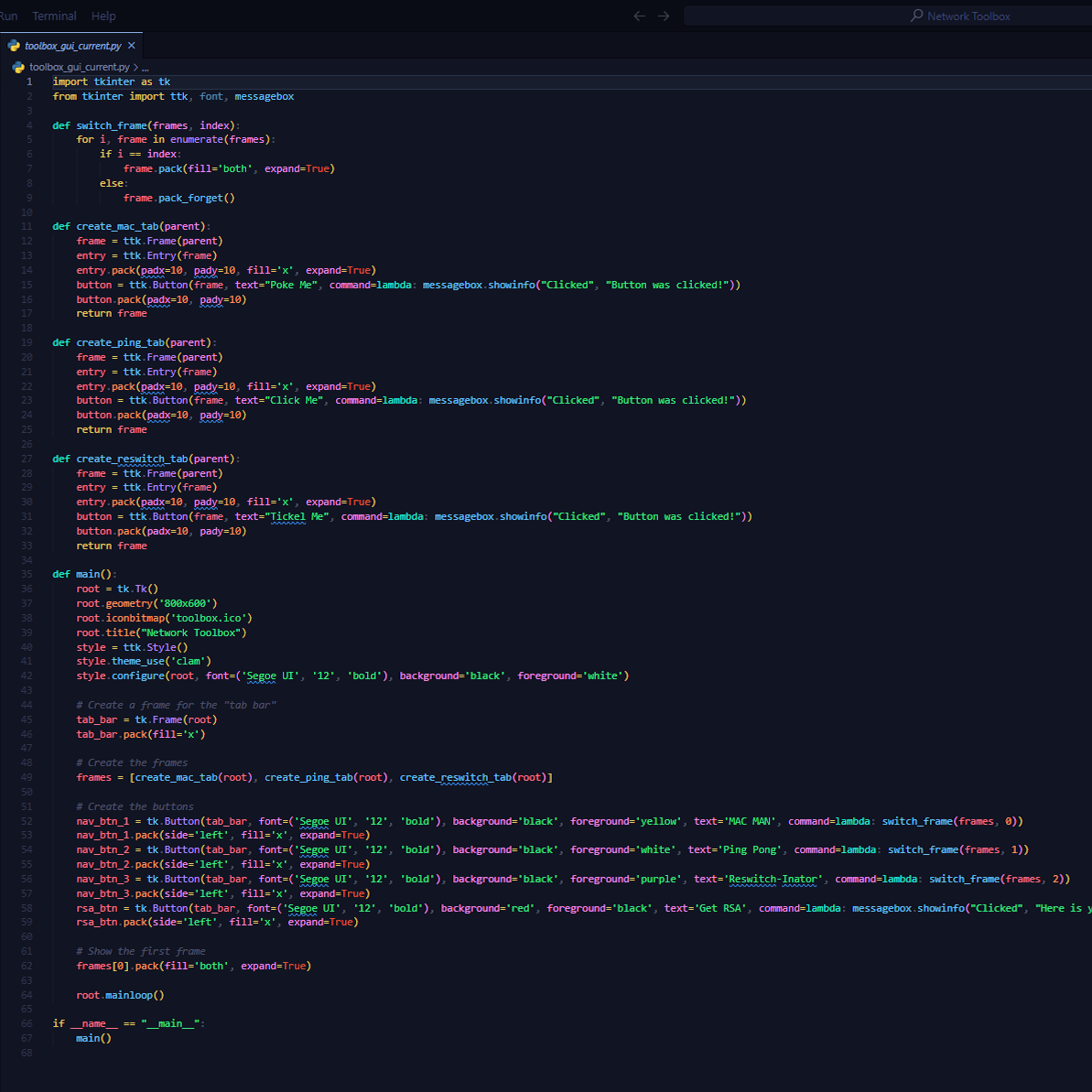
Task: Click the toolbox_gui_current.py breadcrumb item
Action: tap(80, 68)
